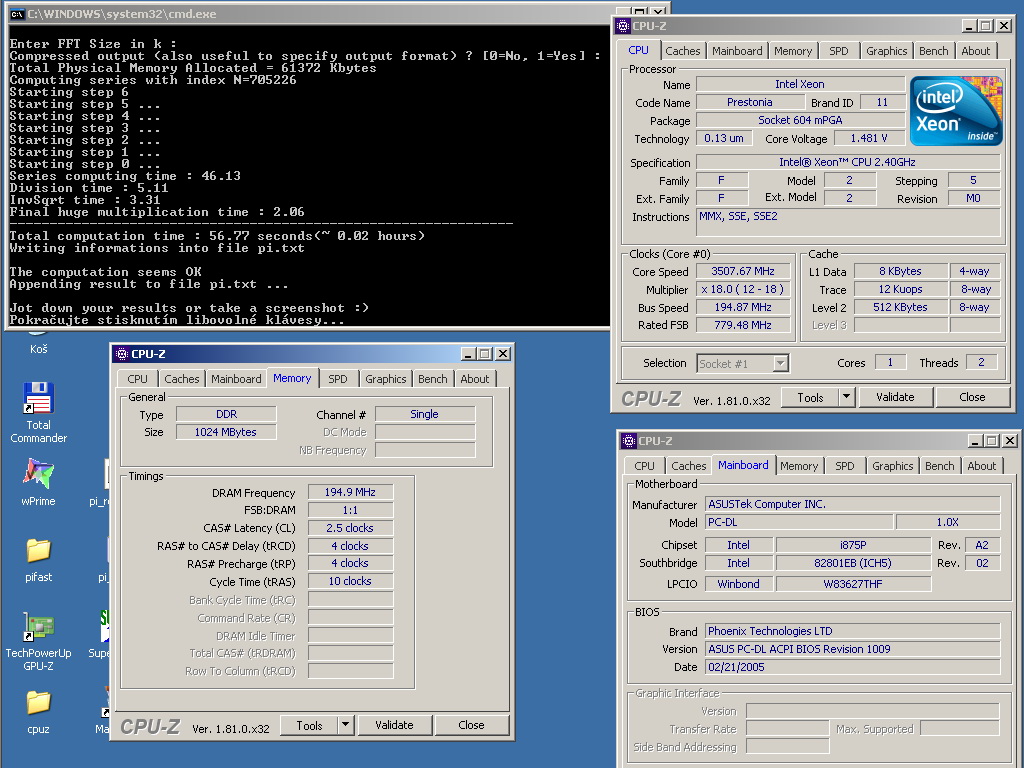Image resolution: width=1024 pixels, height=768 pixels.
Task: Click the Level 2 512 KBytes field
Action: [901, 307]
